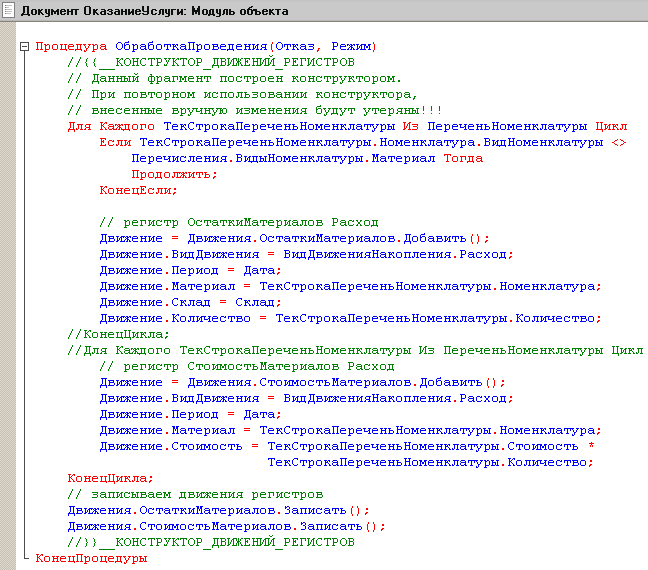
Task: Click the comment 'При повторном использовании конструктора,'
Action: point(243,95)
